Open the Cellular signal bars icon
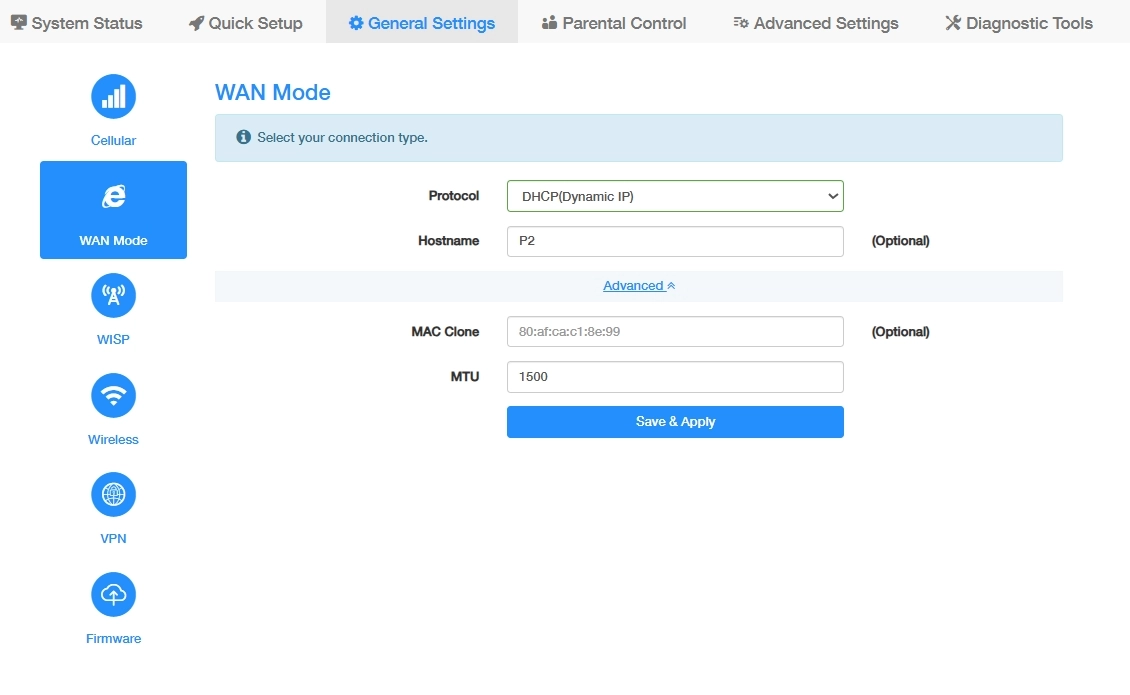1130x695 pixels. (113, 96)
